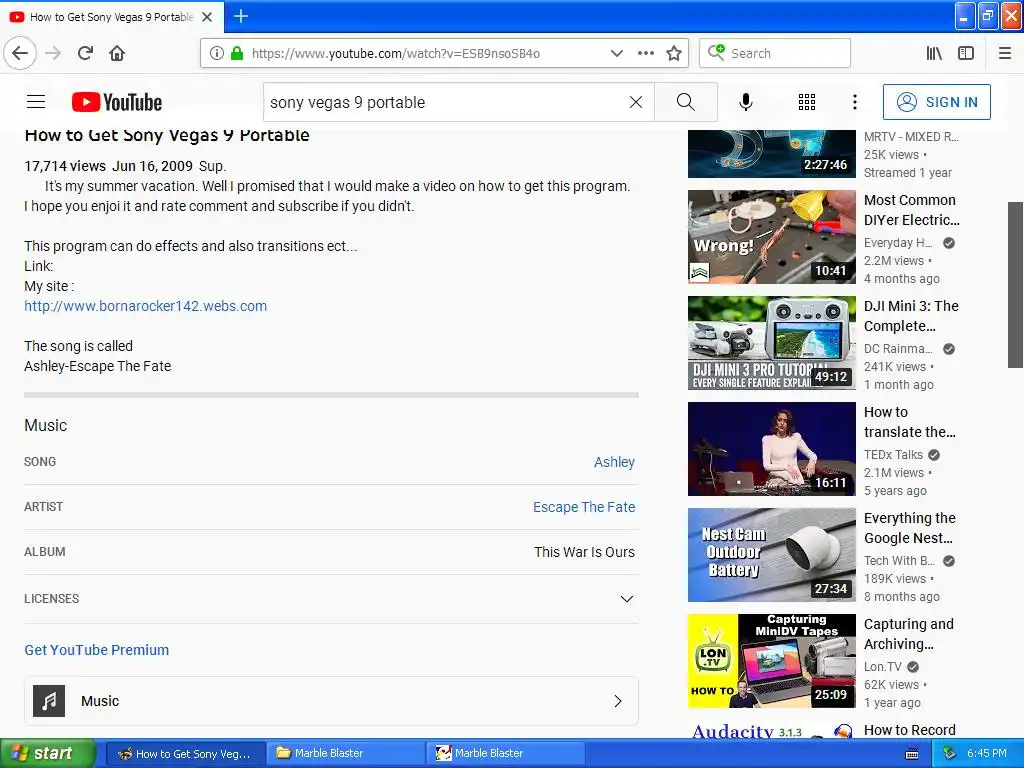Click the browser Search box

(x=775, y=53)
